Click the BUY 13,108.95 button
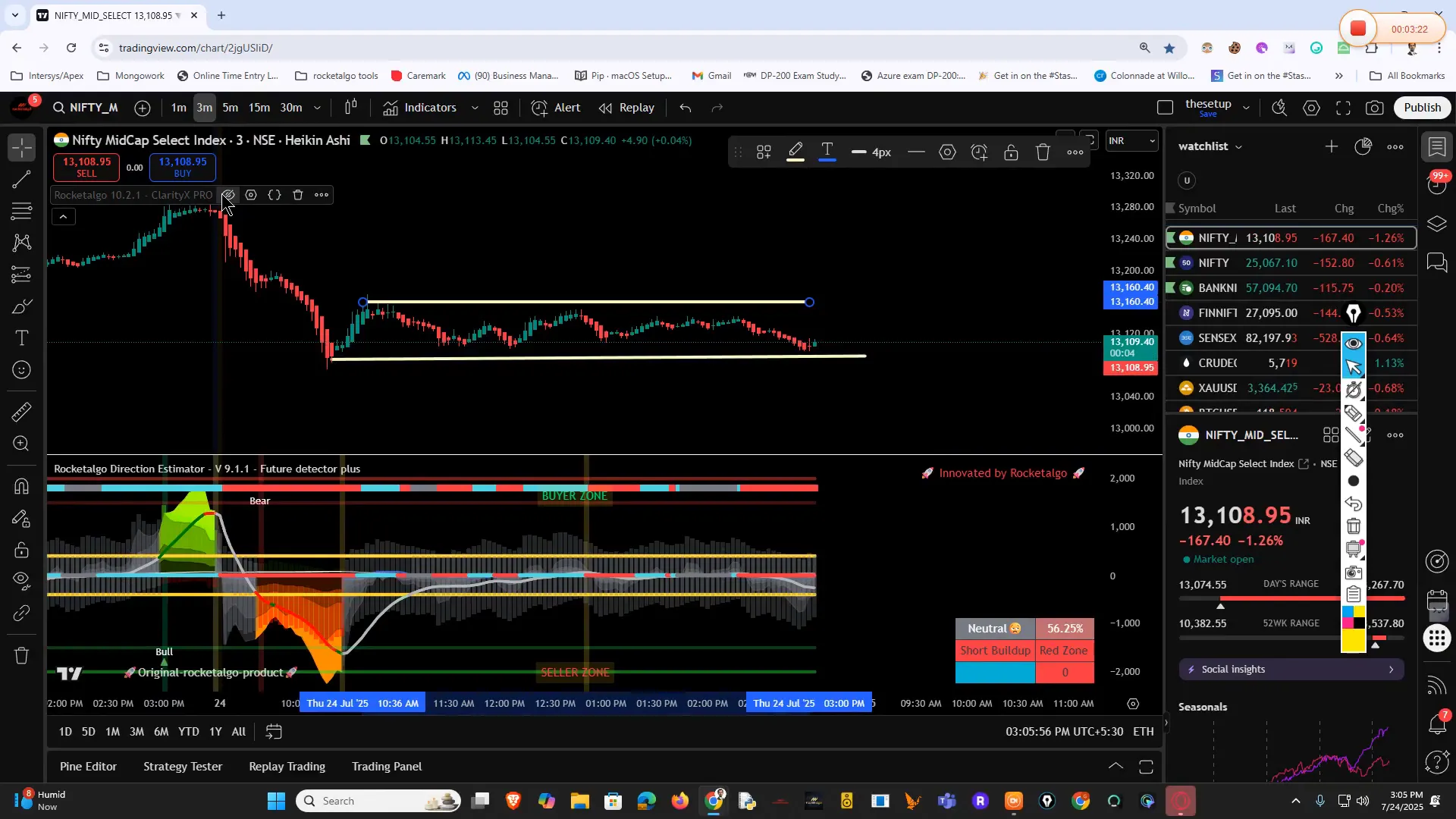Viewport: 1456px width, 819px height. 183,167
